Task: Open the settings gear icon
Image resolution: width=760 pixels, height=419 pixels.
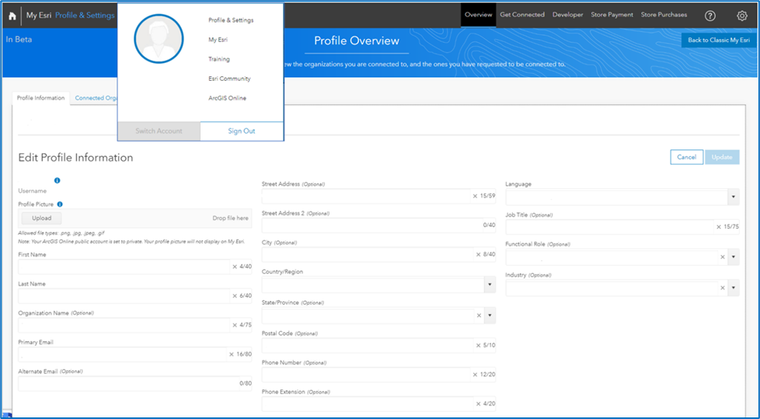Action: click(x=742, y=16)
